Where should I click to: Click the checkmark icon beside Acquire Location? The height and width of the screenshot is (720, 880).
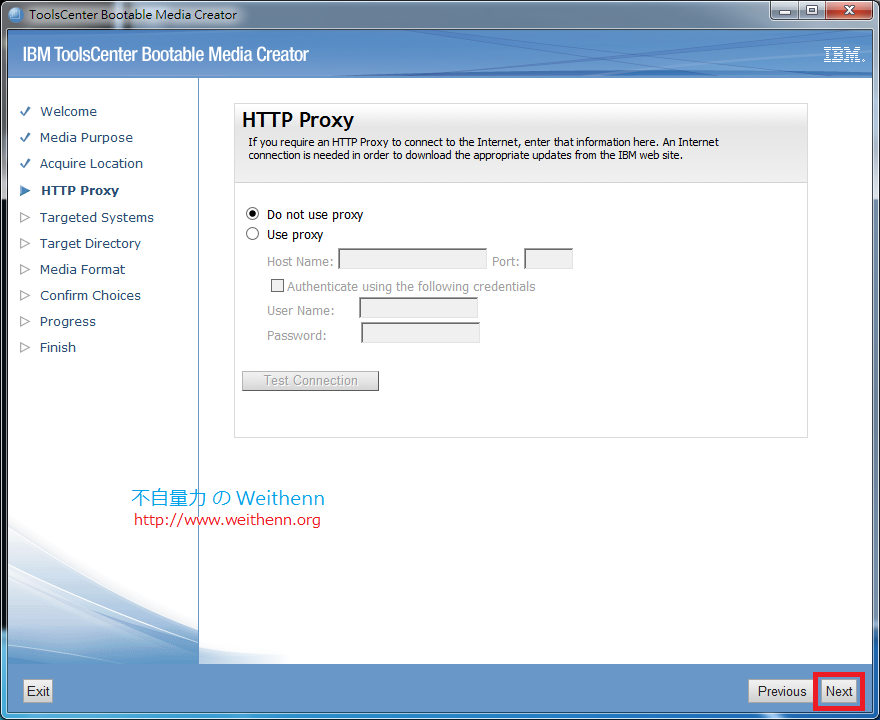pyautogui.click(x=25, y=163)
